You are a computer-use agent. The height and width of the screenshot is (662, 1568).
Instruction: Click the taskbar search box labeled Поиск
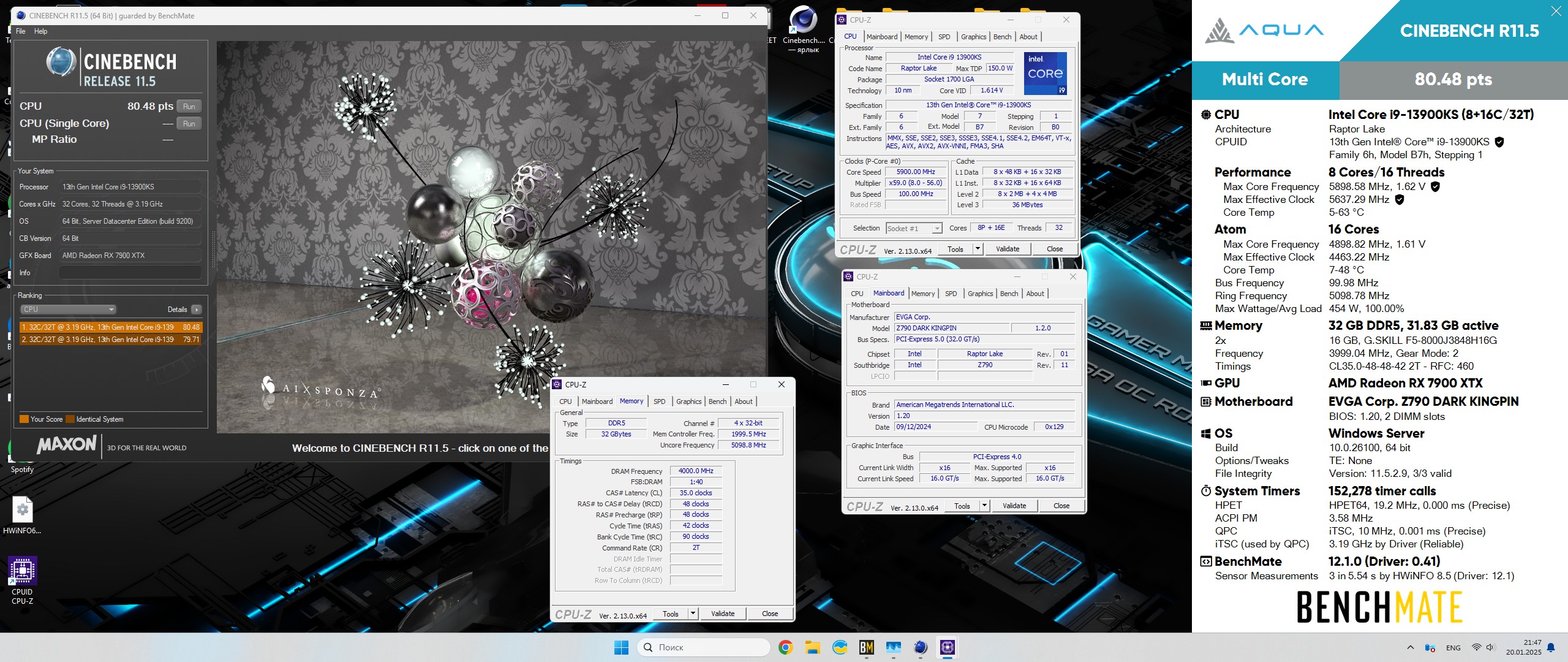703,647
